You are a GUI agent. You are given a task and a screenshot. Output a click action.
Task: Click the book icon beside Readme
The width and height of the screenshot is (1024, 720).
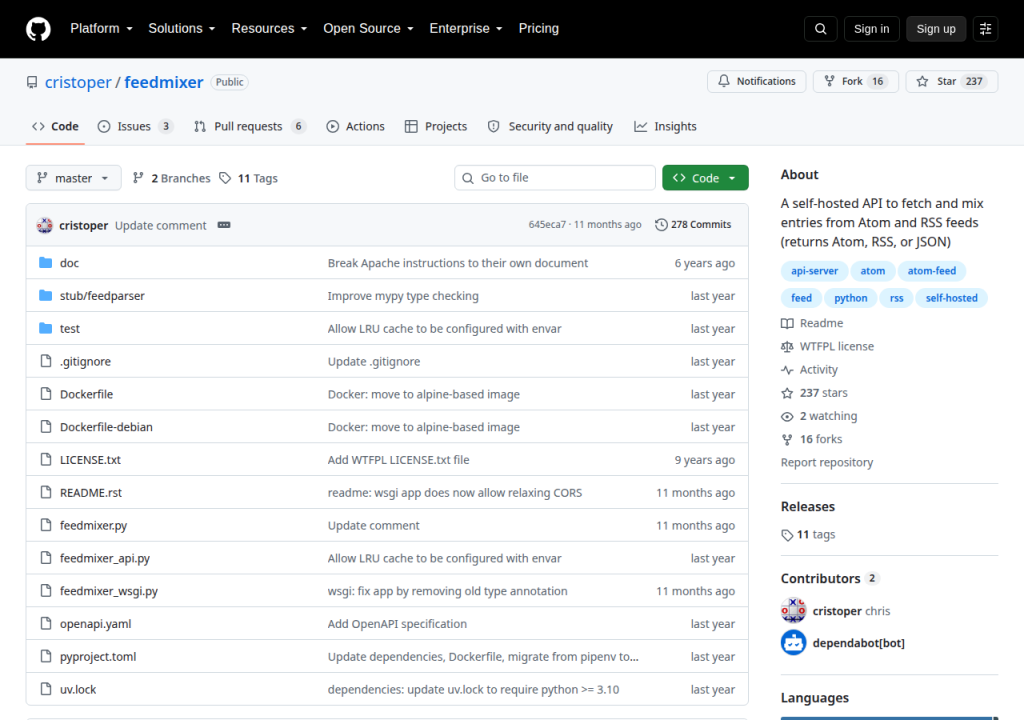pyautogui.click(x=787, y=323)
